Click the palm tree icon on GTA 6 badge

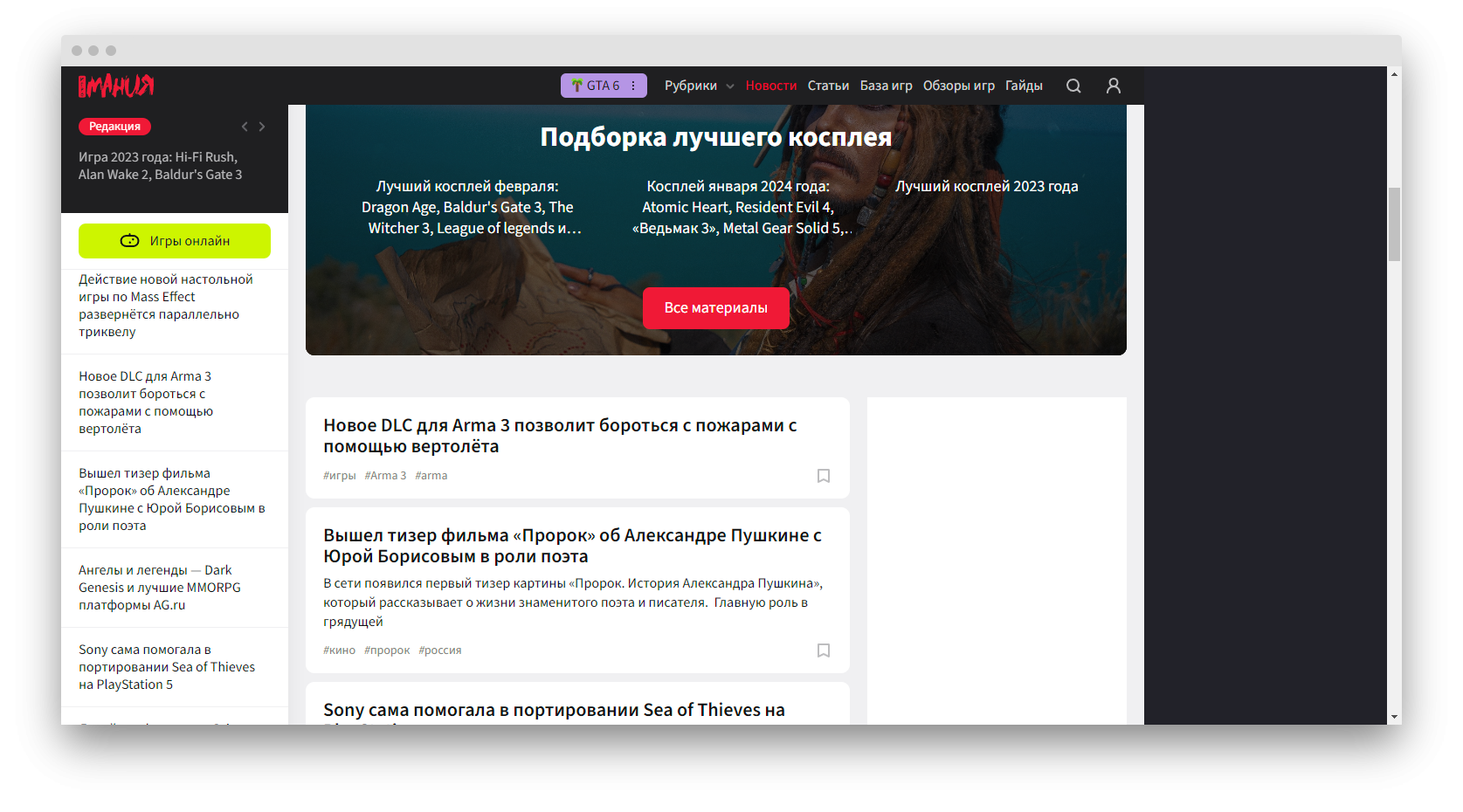click(x=578, y=85)
